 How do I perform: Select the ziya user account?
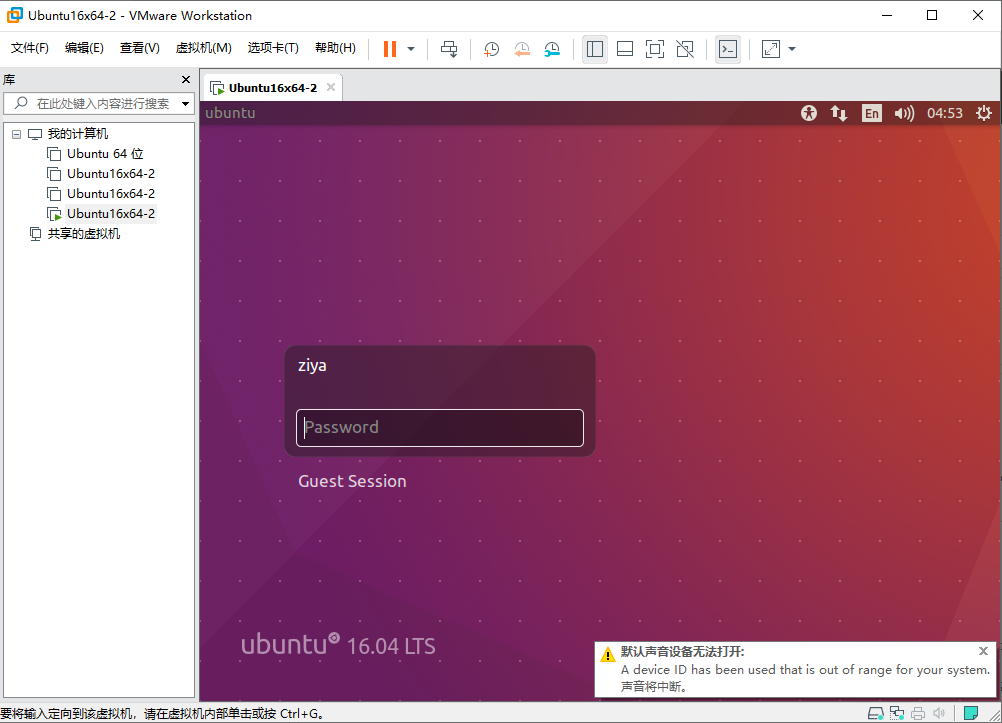click(x=312, y=365)
